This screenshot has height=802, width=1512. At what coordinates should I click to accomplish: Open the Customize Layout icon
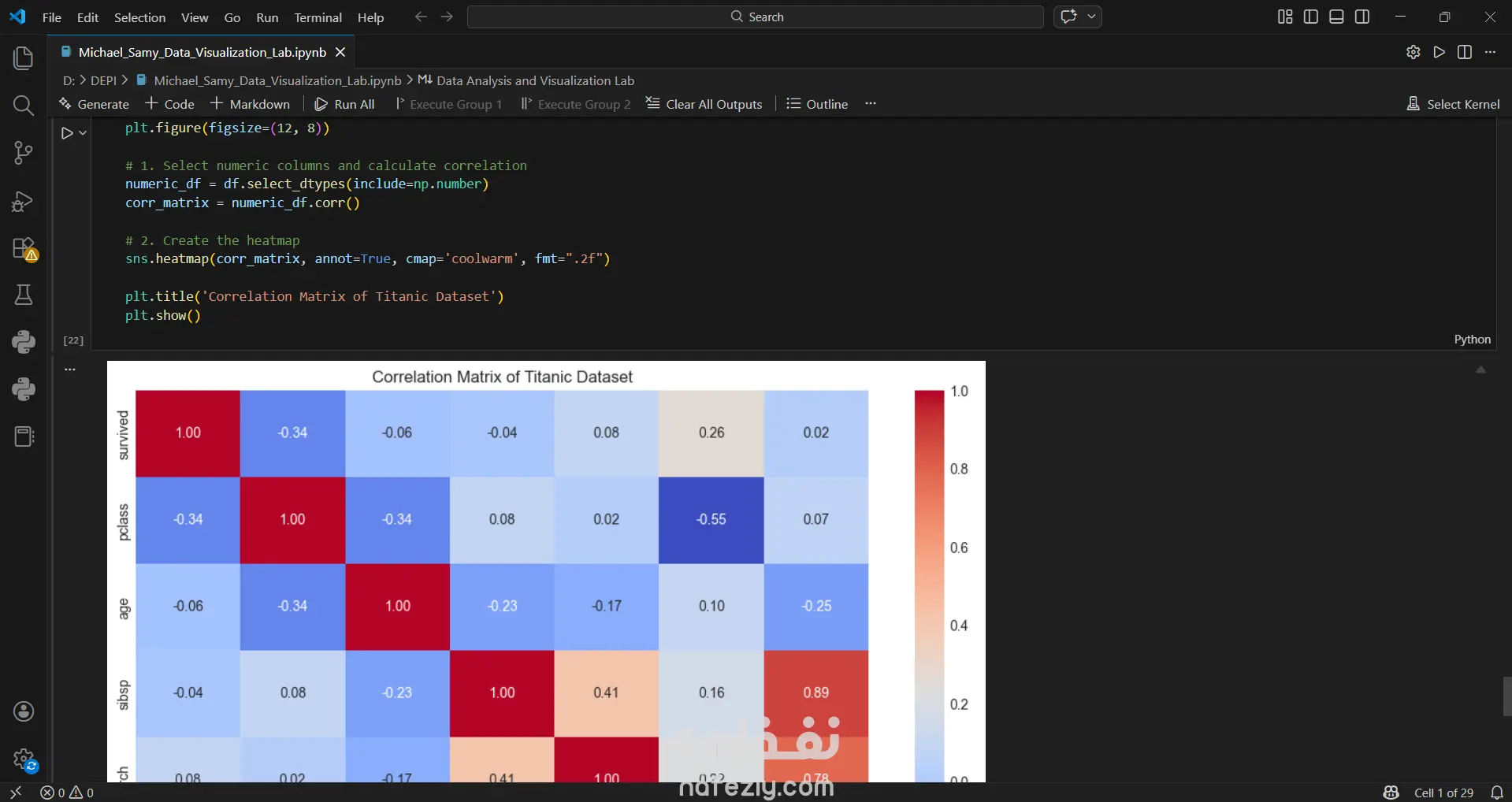(1285, 17)
